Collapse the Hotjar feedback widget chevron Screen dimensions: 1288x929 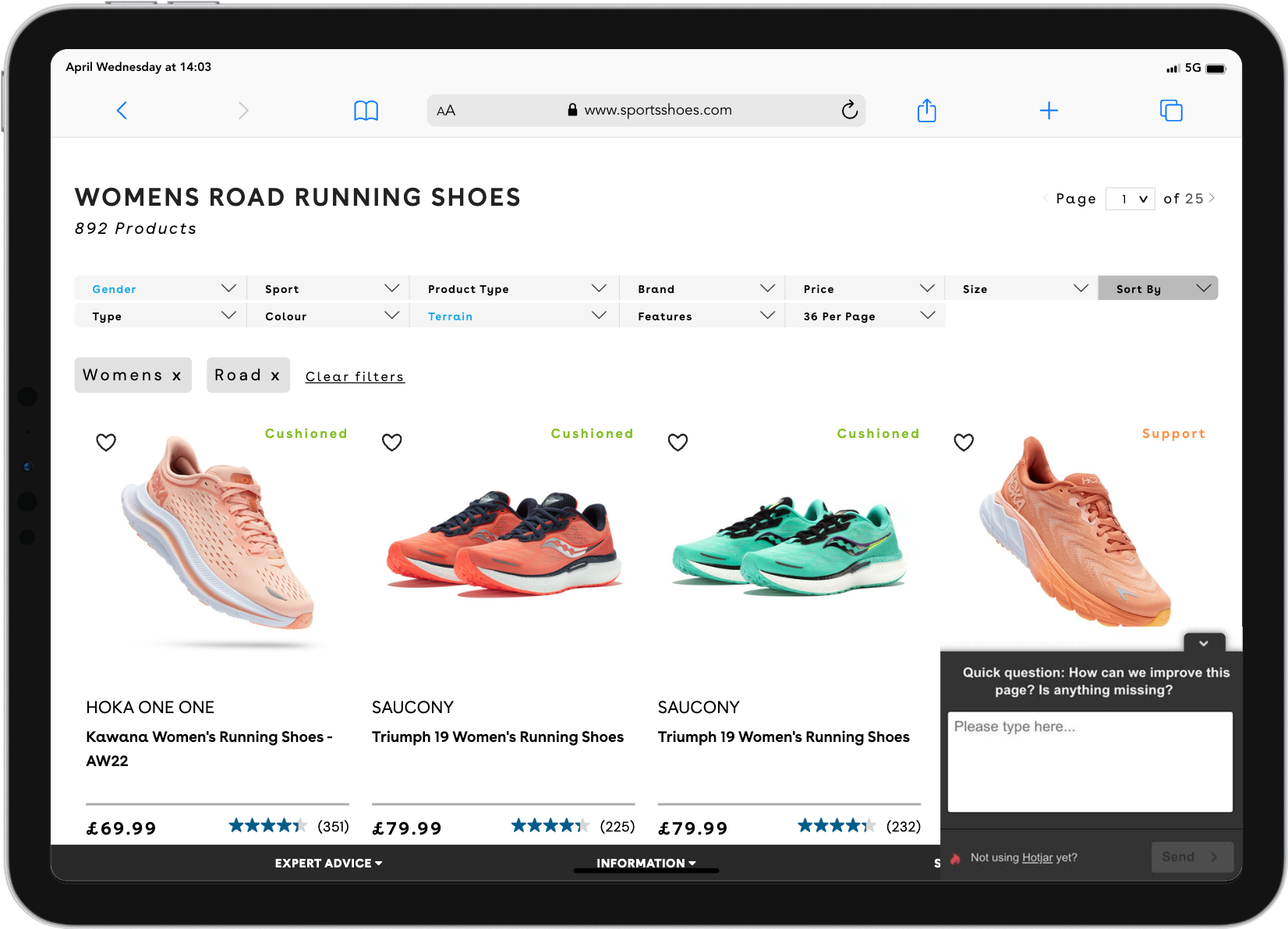point(1204,643)
